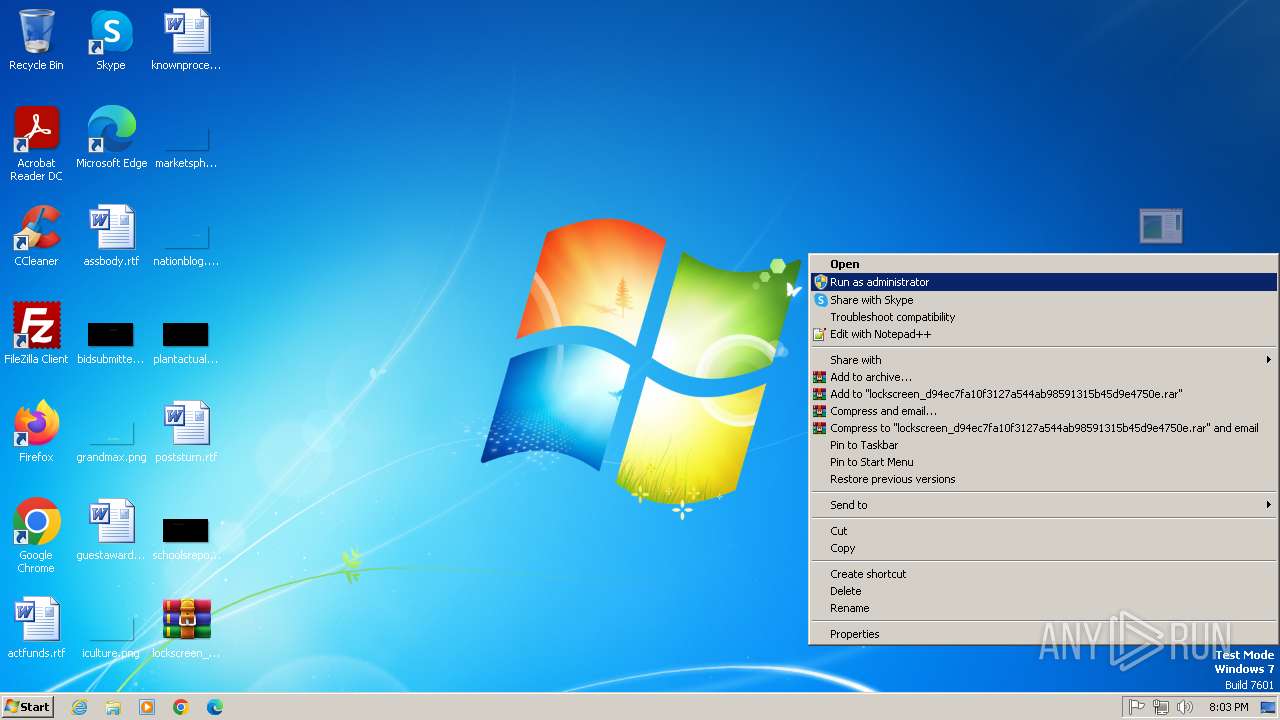
Task: Select the actfunds.rtf document icon
Action: click(x=36, y=627)
